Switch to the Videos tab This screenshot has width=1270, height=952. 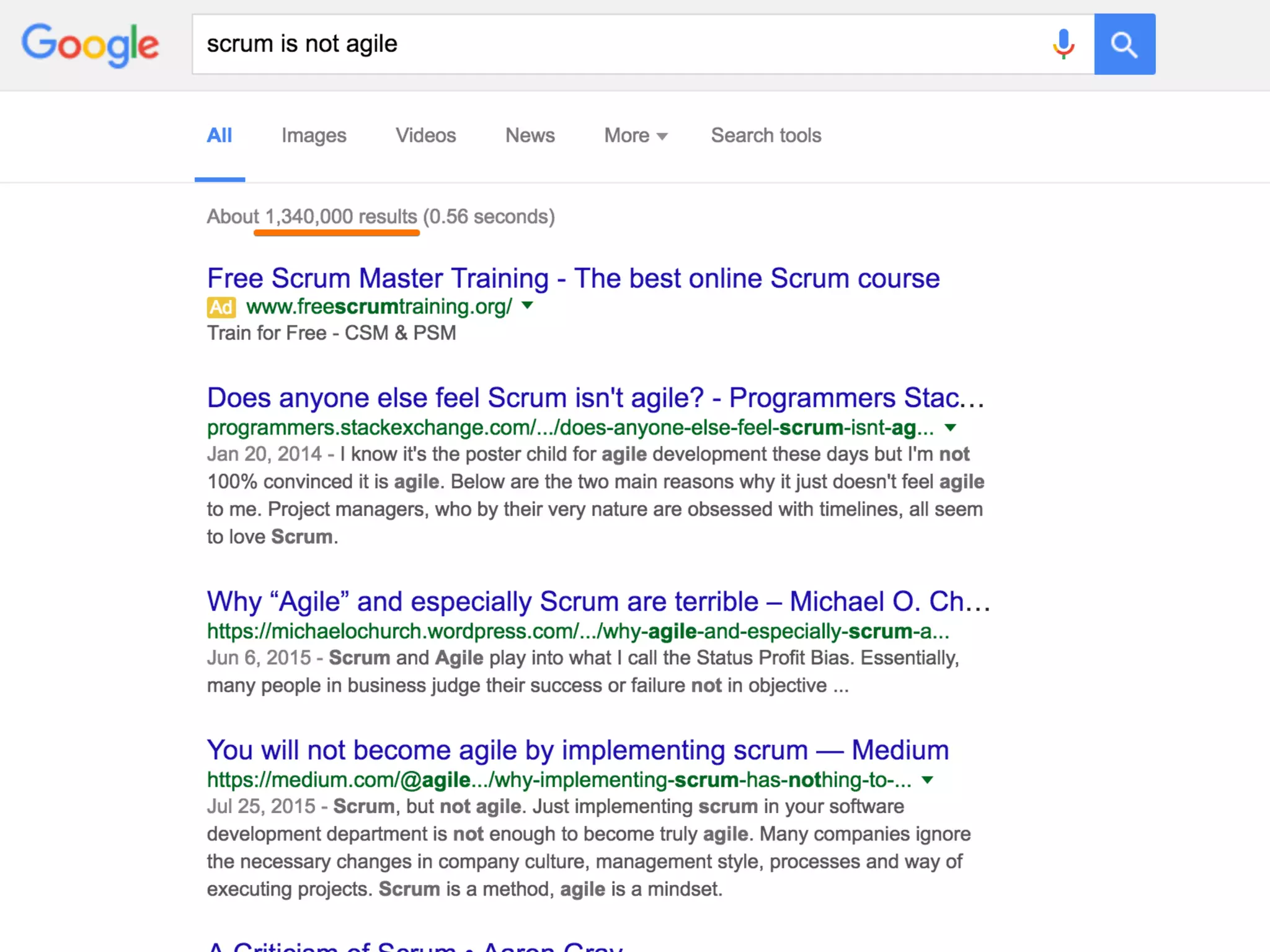(426, 135)
